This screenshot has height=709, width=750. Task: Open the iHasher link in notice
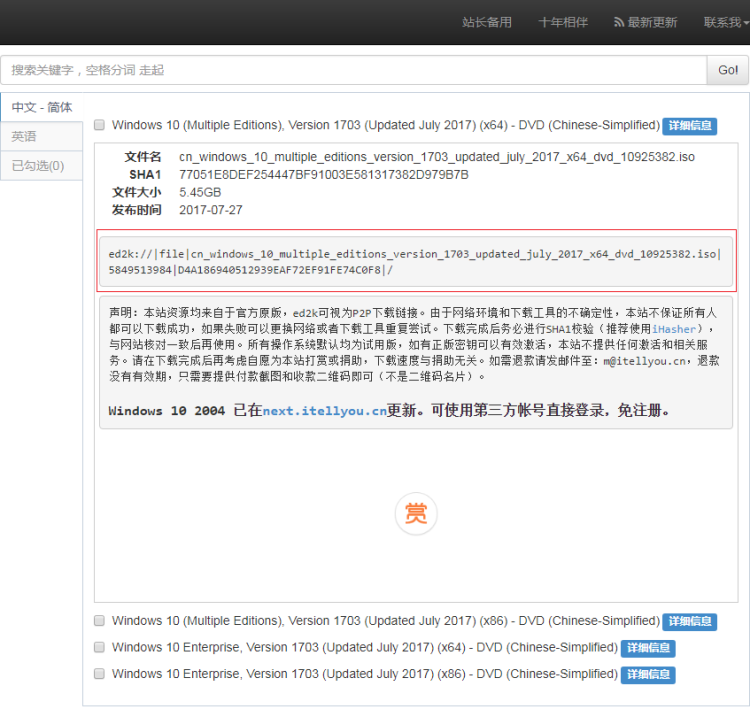click(x=673, y=329)
